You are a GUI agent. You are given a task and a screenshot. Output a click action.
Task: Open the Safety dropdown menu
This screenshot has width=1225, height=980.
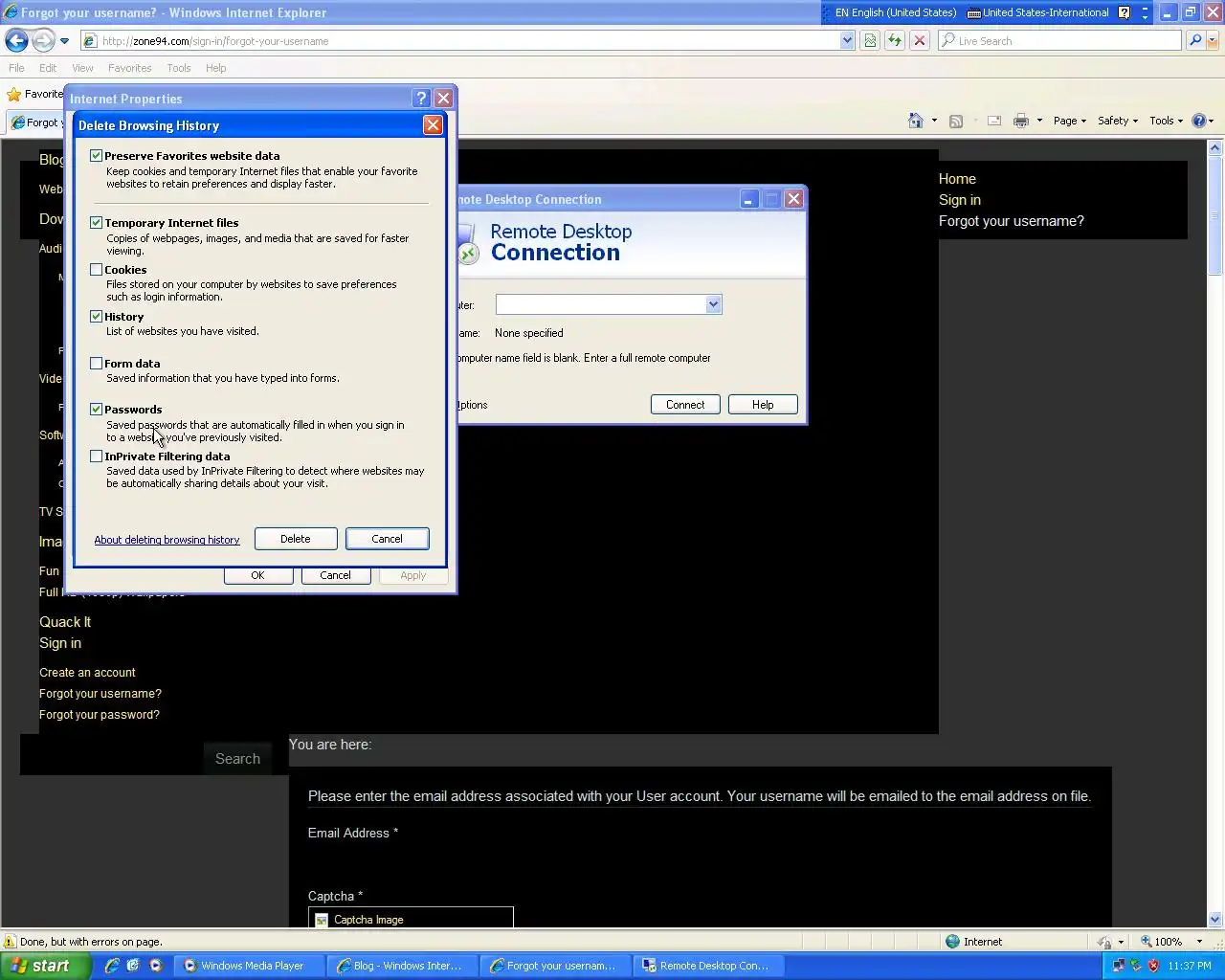point(1118,121)
